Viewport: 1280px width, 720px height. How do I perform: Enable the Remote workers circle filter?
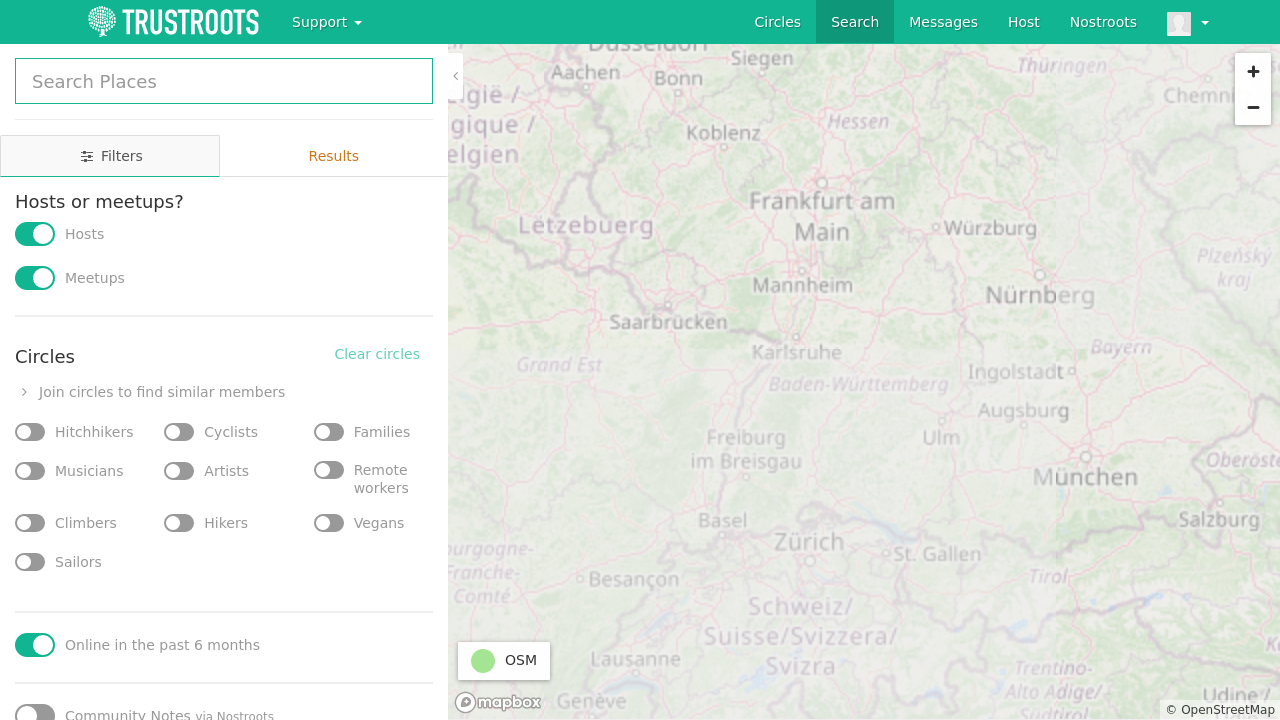pyautogui.click(x=329, y=470)
